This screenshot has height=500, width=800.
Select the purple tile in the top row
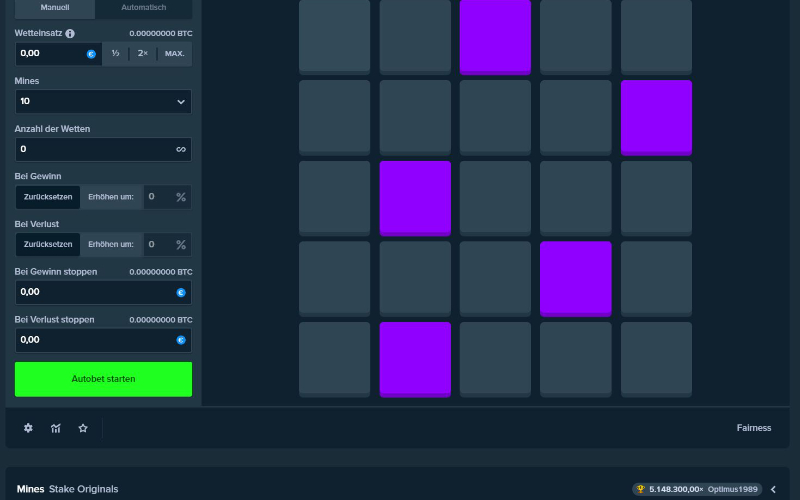click(495, 37)
